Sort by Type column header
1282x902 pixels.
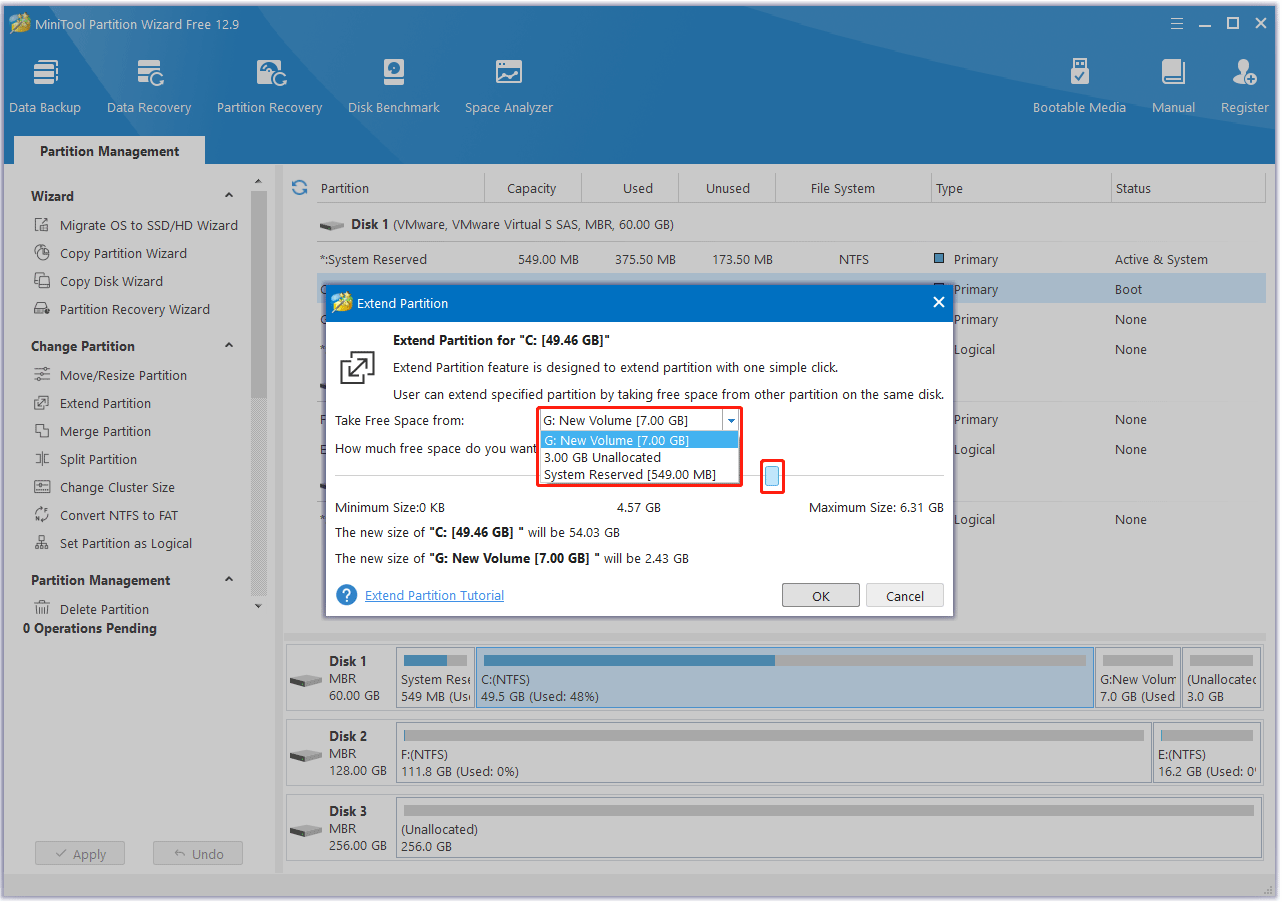(x=1021, y=188)
